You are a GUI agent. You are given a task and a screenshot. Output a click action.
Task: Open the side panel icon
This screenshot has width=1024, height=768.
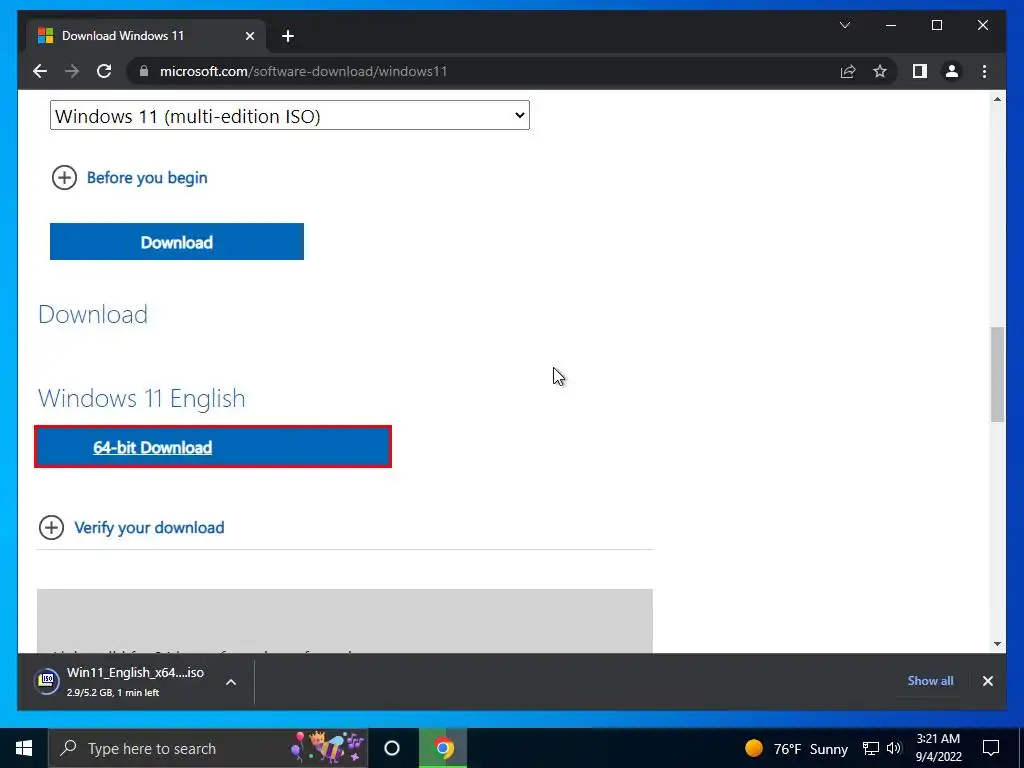(x=920, y=71)
